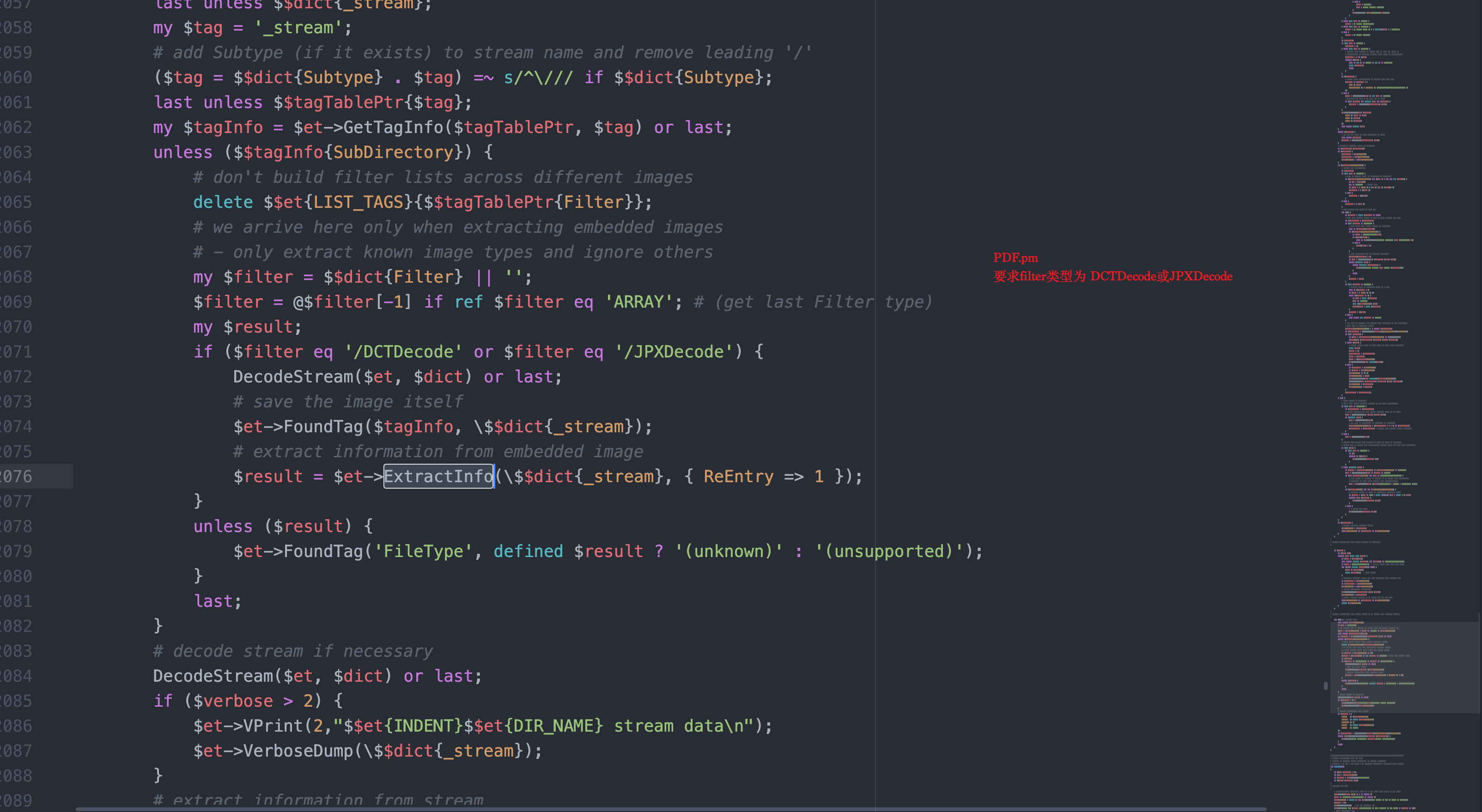This screenshot has width=1482, height=812.
Task: Click the minimap viewport highlight region
Action: 1405,667
